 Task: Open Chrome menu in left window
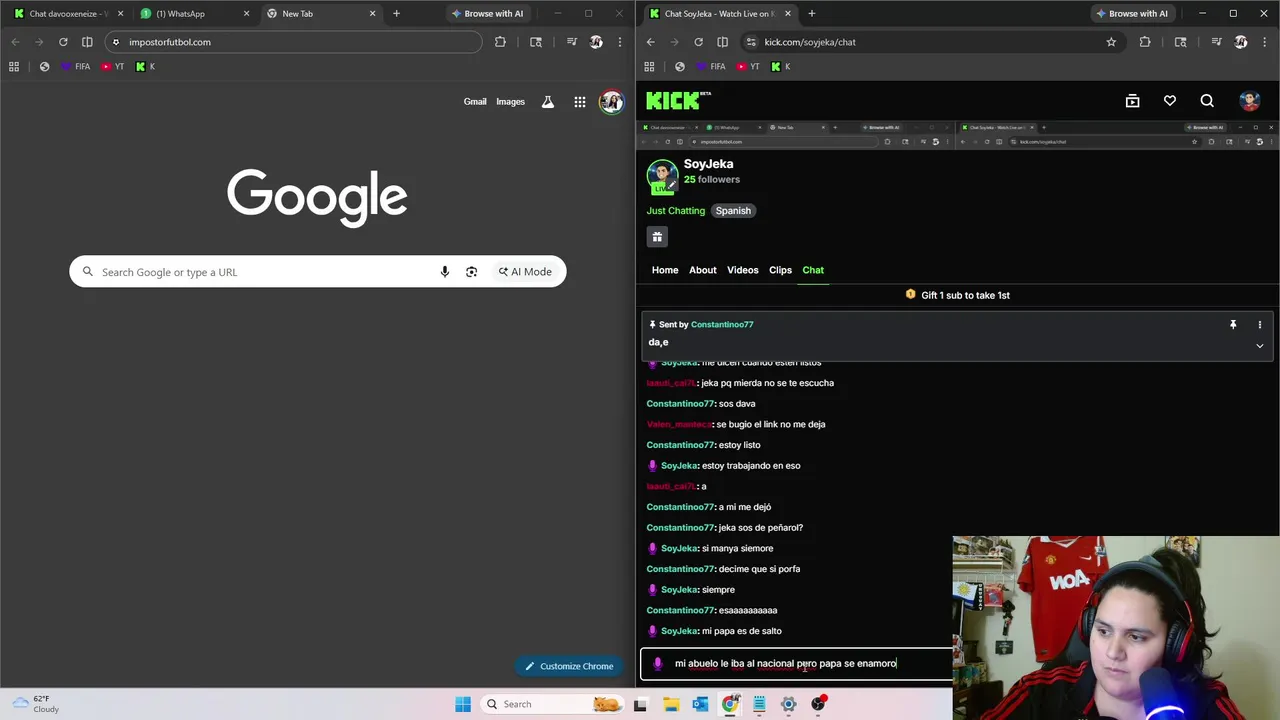pyautogui.click(x=620, y=42)
